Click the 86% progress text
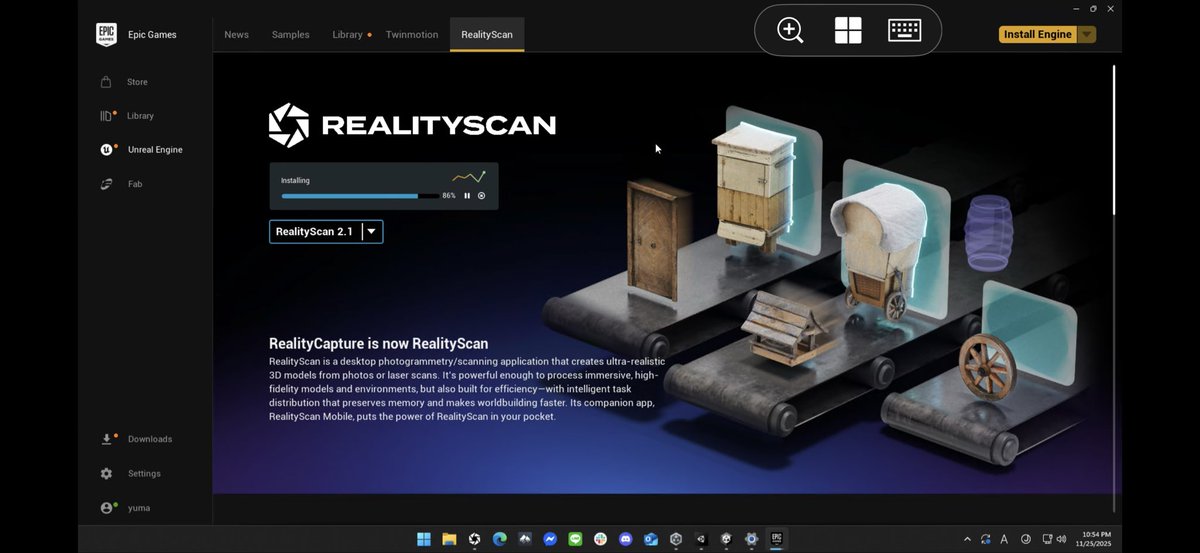 tap(449, 196)
